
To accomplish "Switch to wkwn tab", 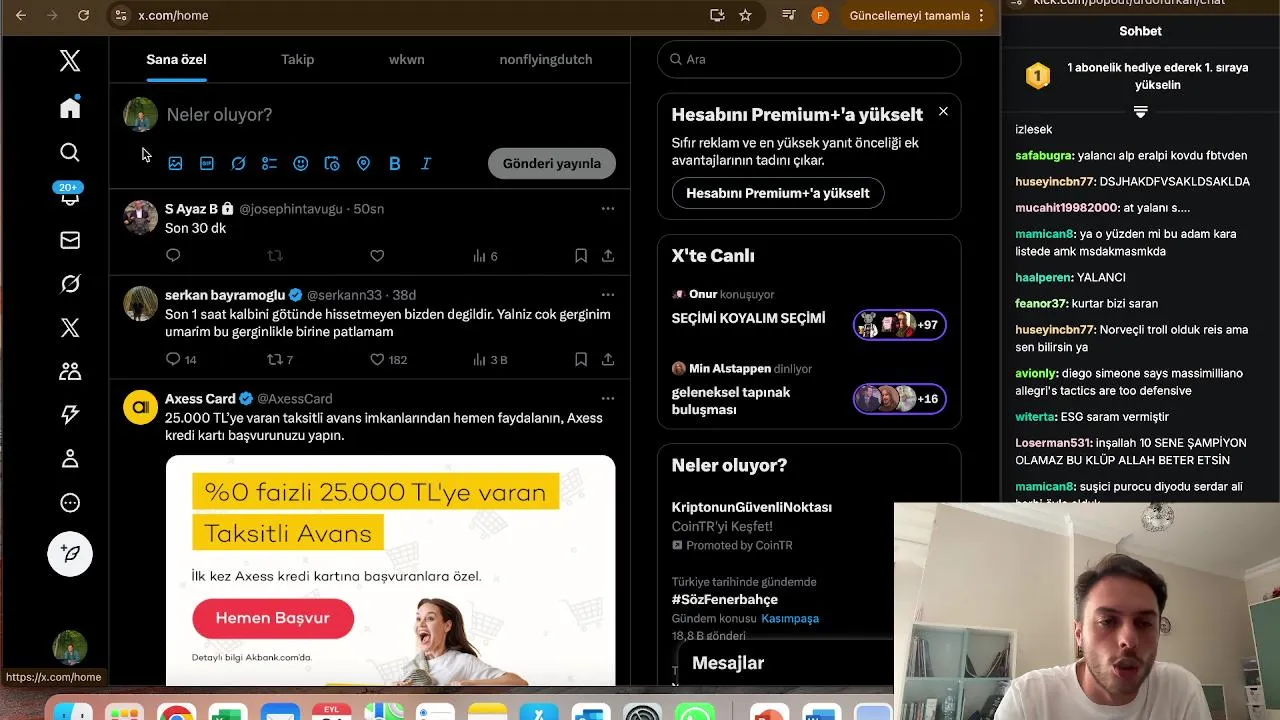I will 407,59.
